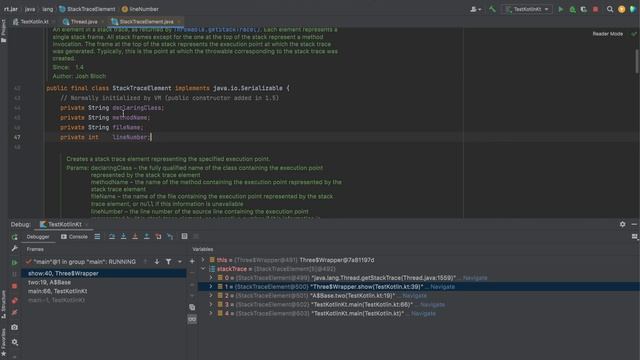This screenshot has height=360, width=640.
Task: Click the Debug bug icon in top toolbar
Action: [573, 9]
